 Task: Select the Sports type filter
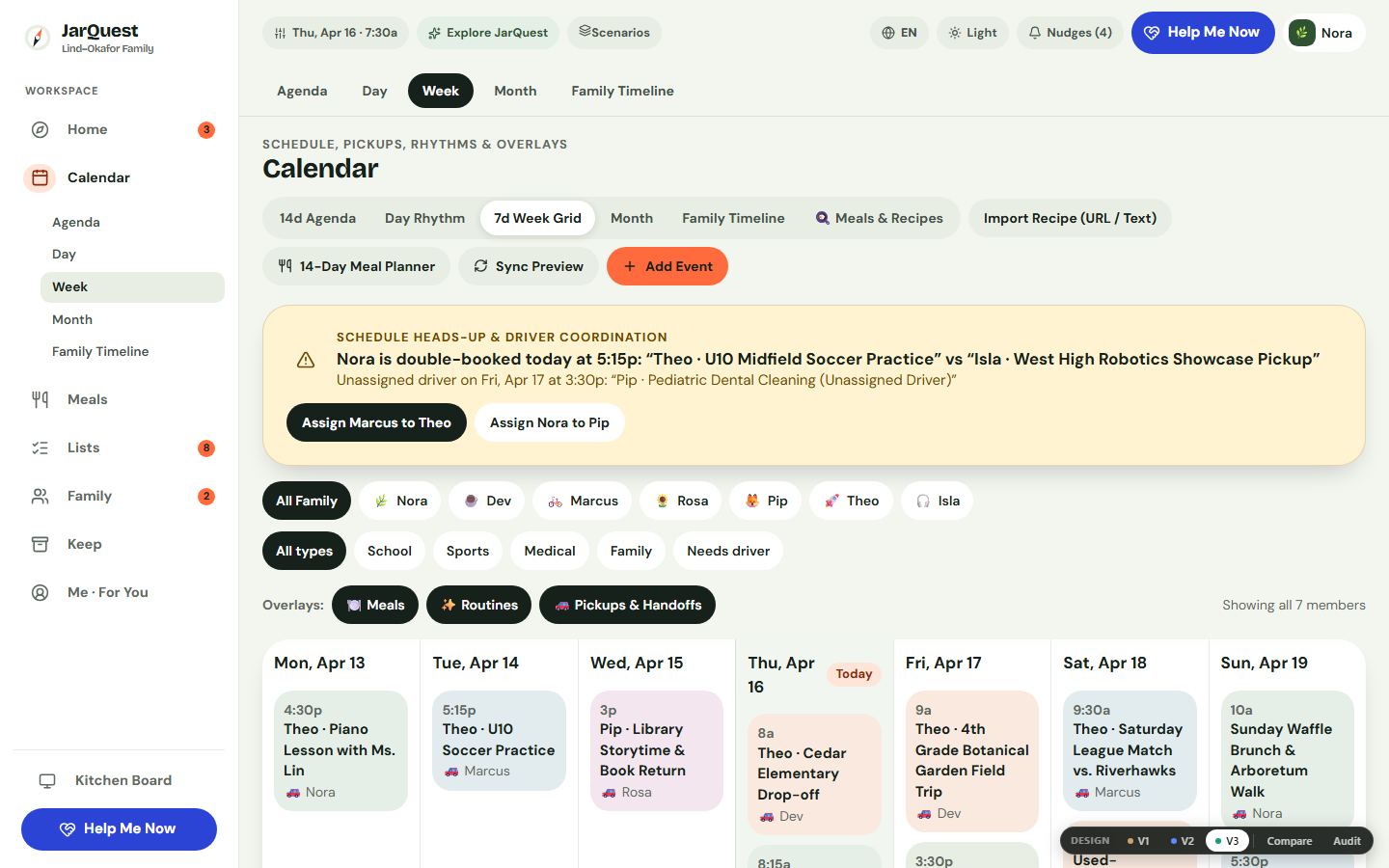pos(468,551)
